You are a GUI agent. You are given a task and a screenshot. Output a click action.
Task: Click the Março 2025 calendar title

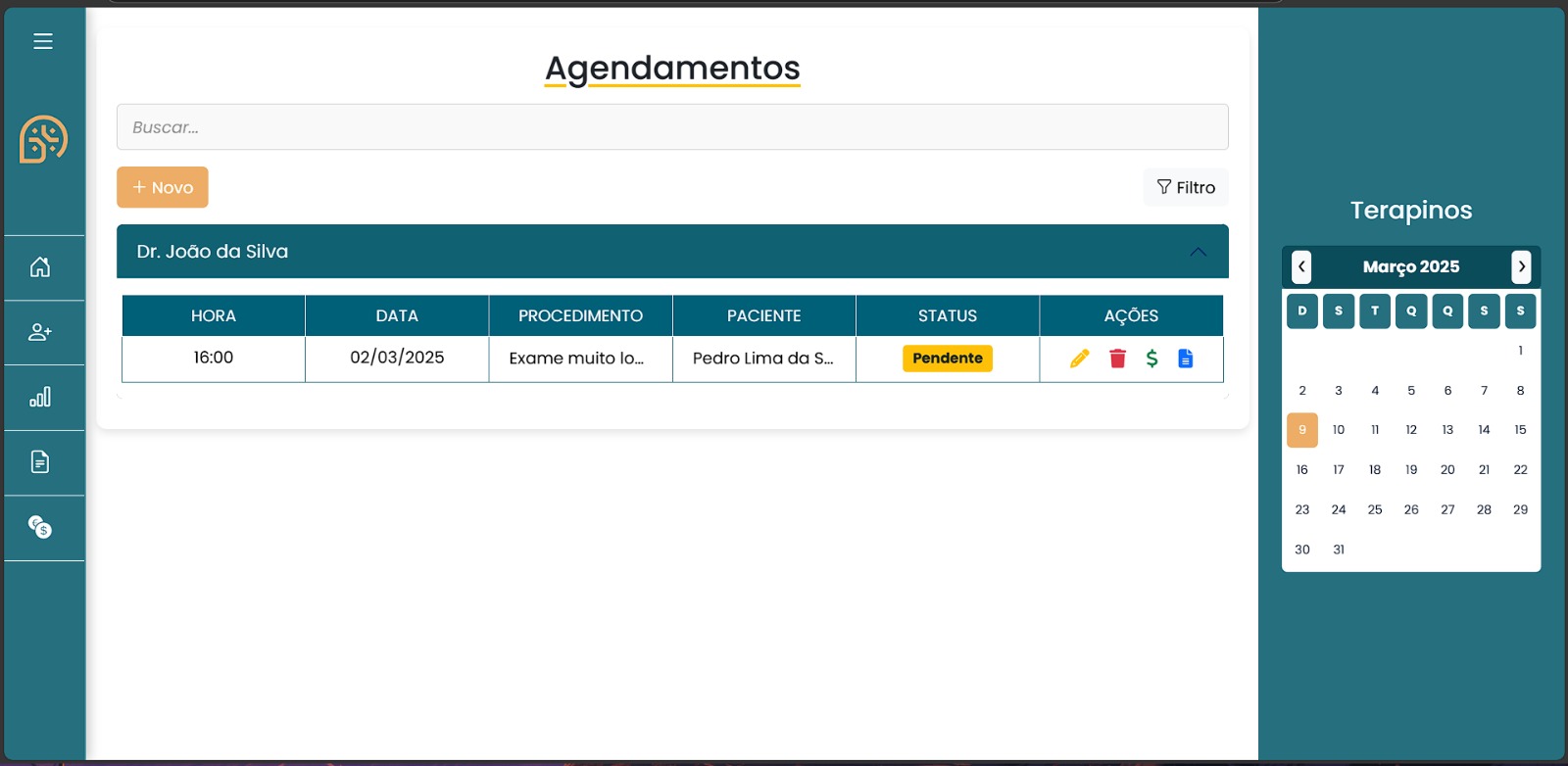pyautogui.click(x=1411, y=266)
